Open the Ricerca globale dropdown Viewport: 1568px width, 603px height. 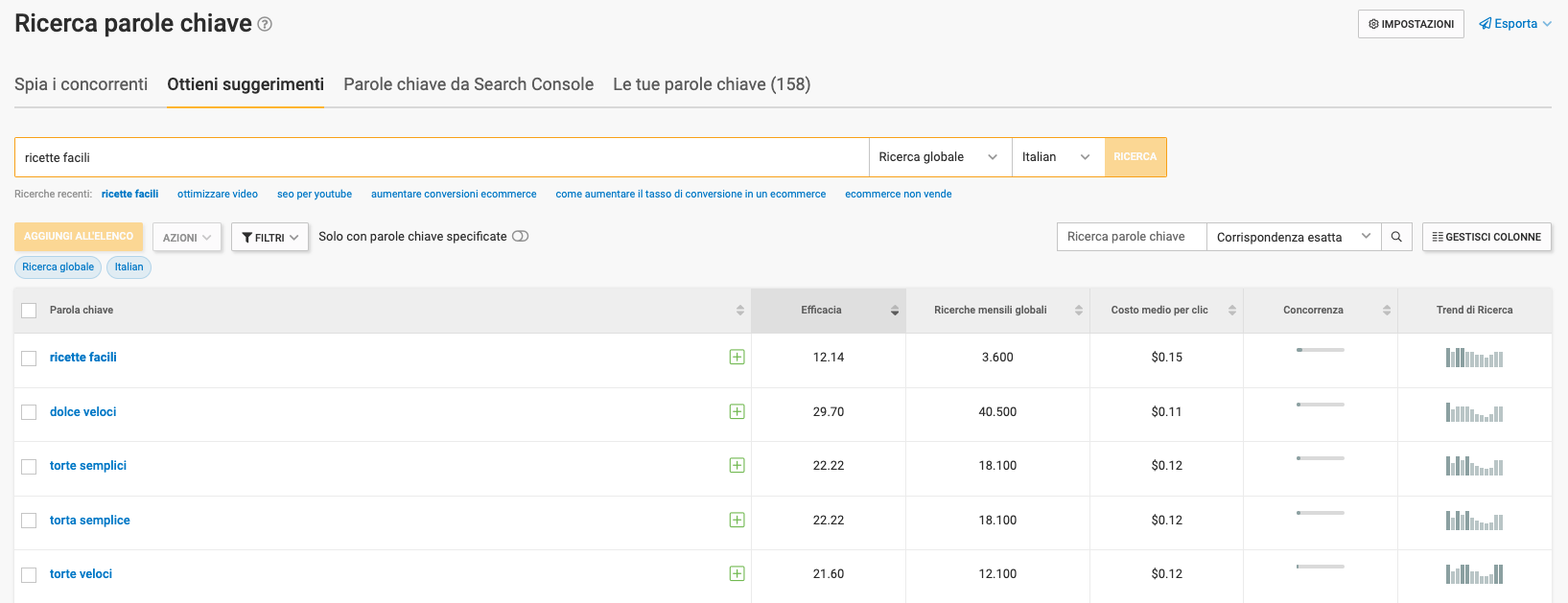click(x=940, y=157)
